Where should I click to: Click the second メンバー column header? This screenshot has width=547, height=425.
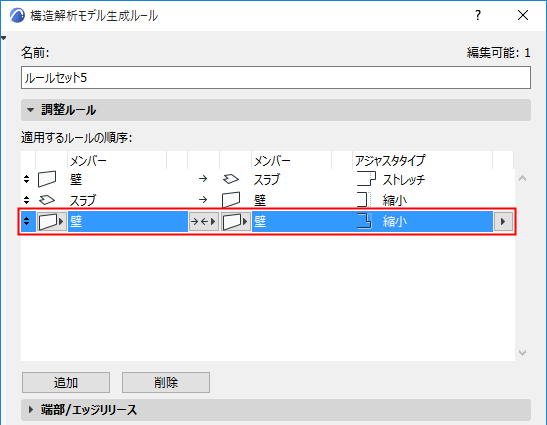pyautogui.click(x=272, y=161)
